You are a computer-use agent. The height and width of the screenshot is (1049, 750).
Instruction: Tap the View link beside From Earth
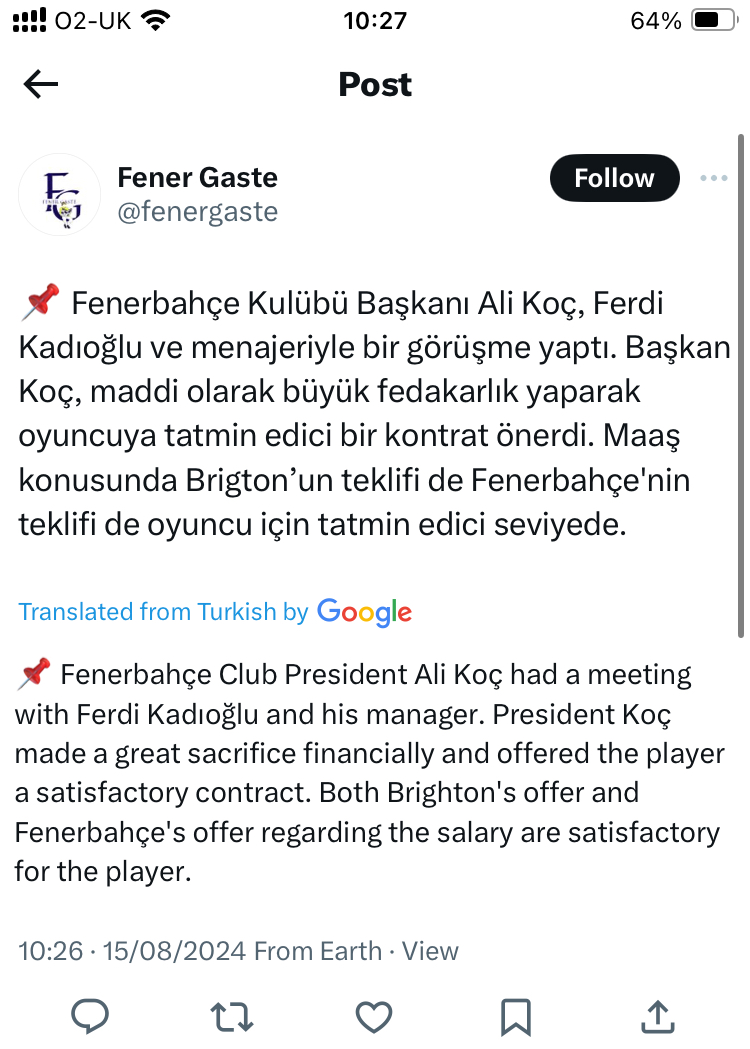[430, 951]
